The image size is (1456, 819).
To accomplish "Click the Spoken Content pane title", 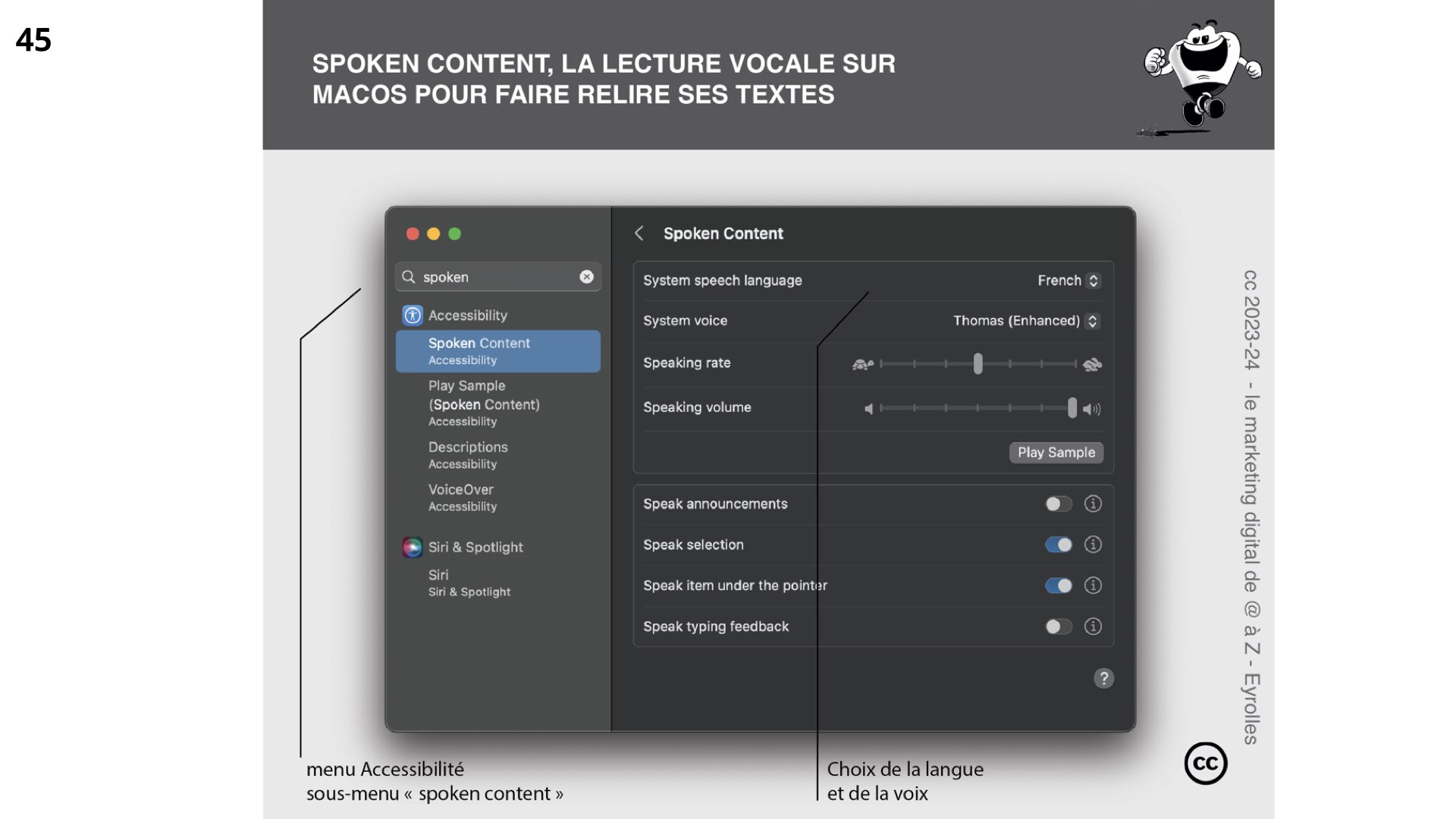I will point(723,234).
